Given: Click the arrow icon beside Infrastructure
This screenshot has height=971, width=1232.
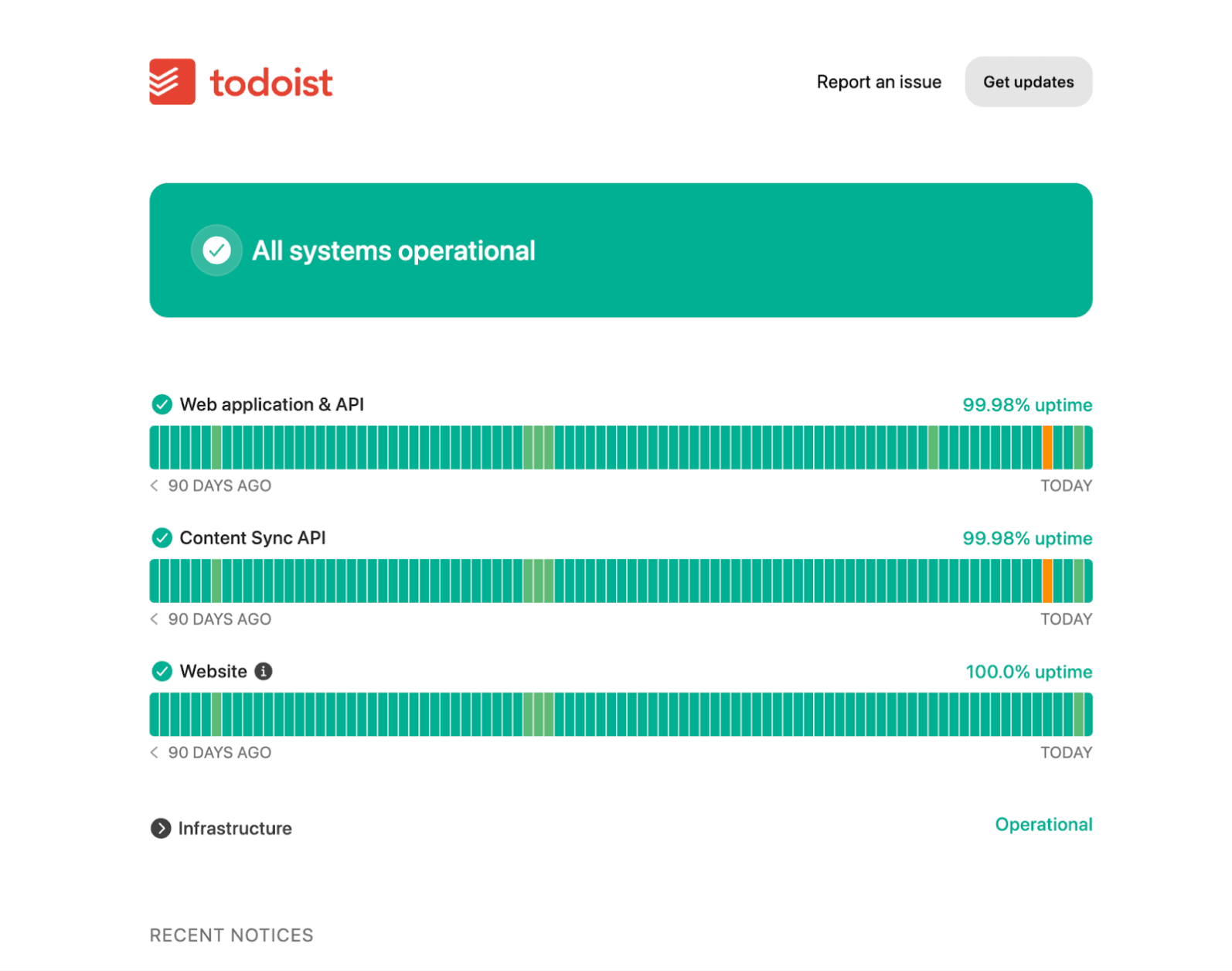Looking at the screenshot, I should [x=161, y=828].
